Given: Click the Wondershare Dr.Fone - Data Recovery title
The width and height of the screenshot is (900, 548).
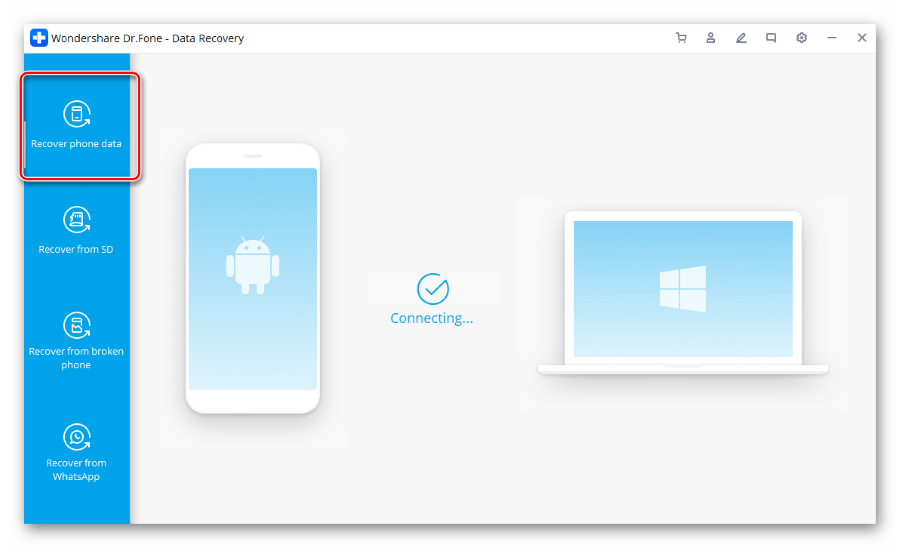Looking at the screenshot, I should (x=148, y=38).
